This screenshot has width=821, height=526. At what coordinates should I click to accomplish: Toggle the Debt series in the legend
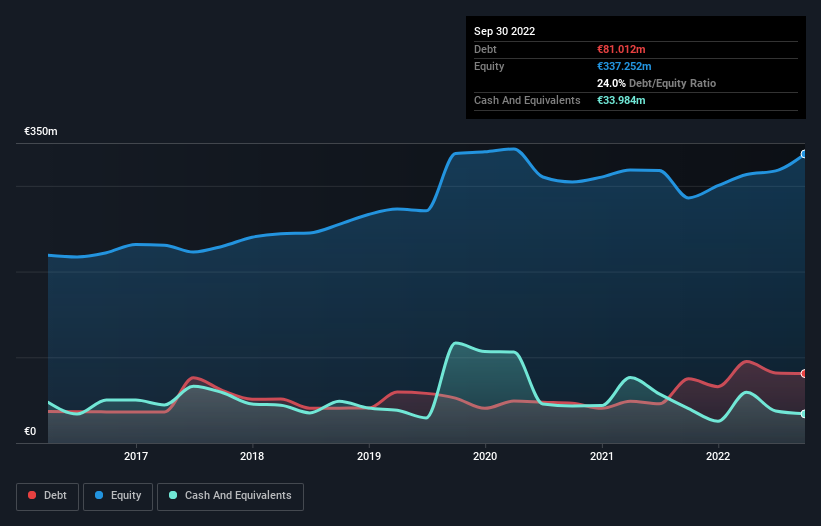click(x=47, y=496)
